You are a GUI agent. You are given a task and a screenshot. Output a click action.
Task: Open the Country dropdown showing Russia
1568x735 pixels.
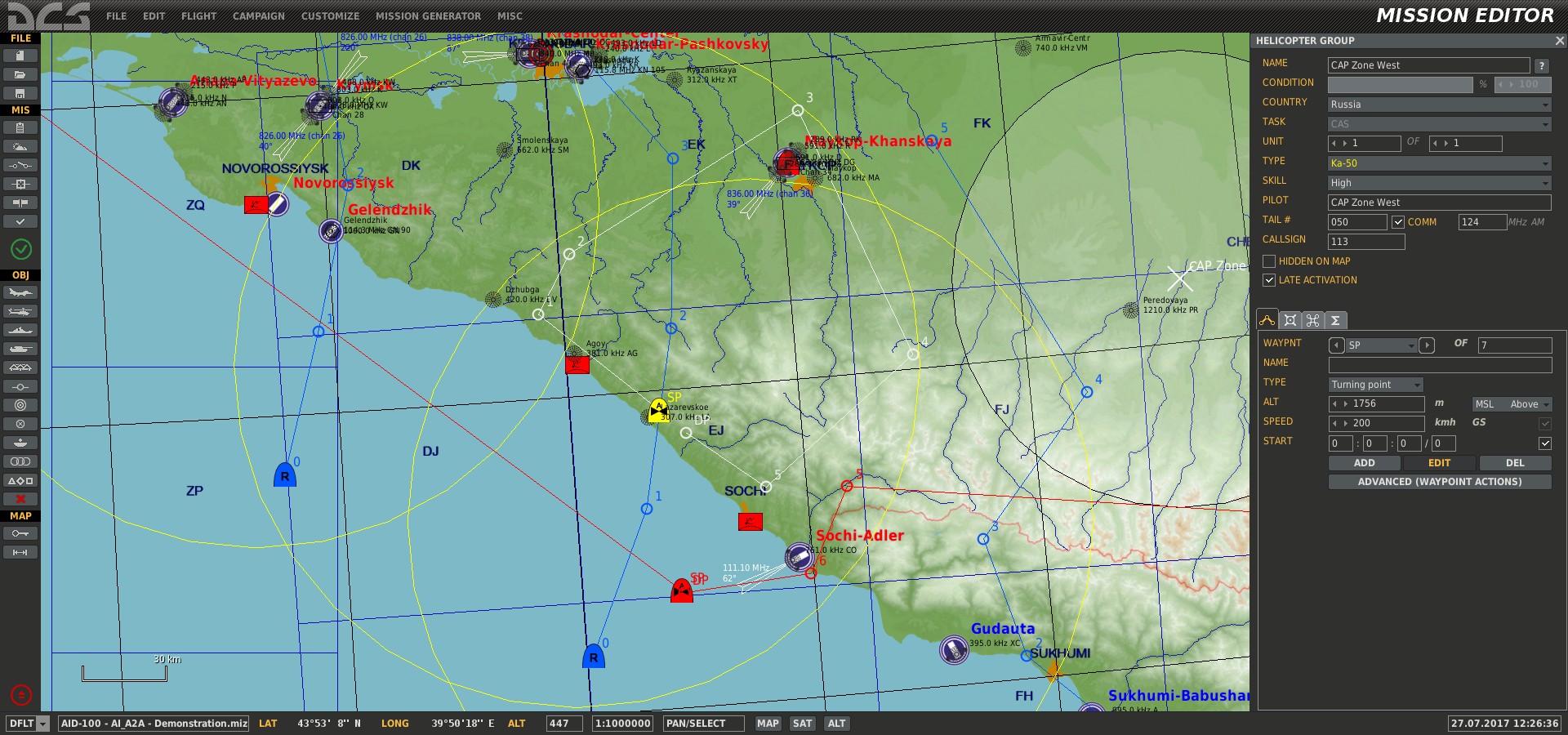click(x=1439, y=105)
